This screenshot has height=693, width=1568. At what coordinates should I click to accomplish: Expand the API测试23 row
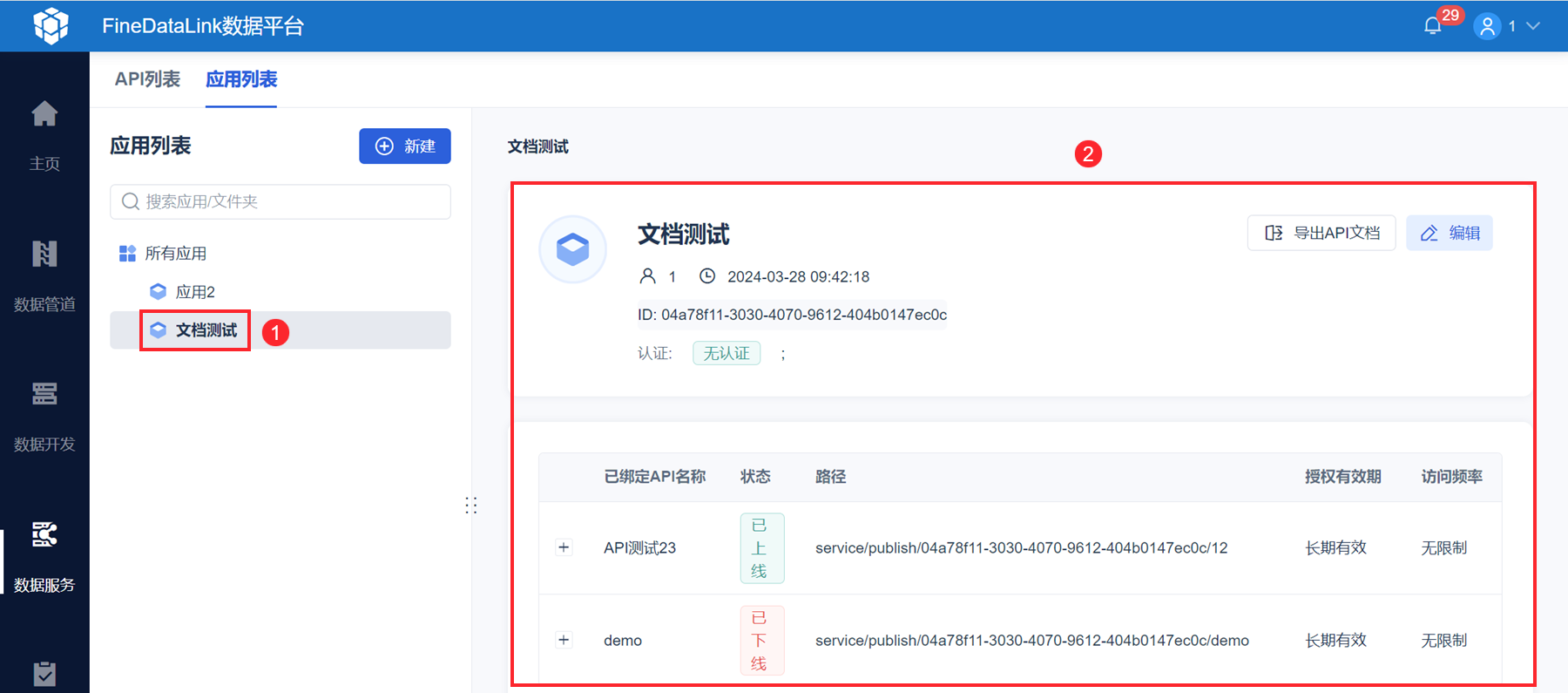pyautogui.click(x=564, y=547)
